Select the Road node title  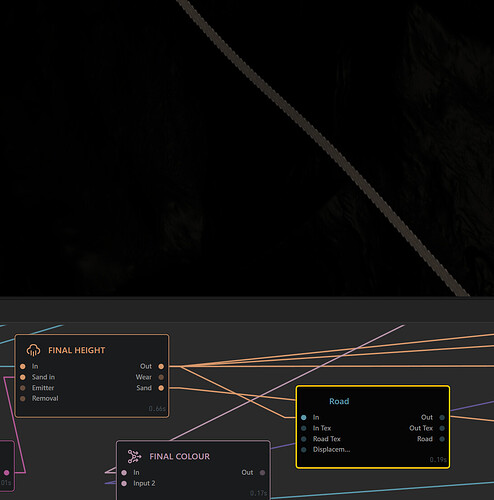click(339, 401)
